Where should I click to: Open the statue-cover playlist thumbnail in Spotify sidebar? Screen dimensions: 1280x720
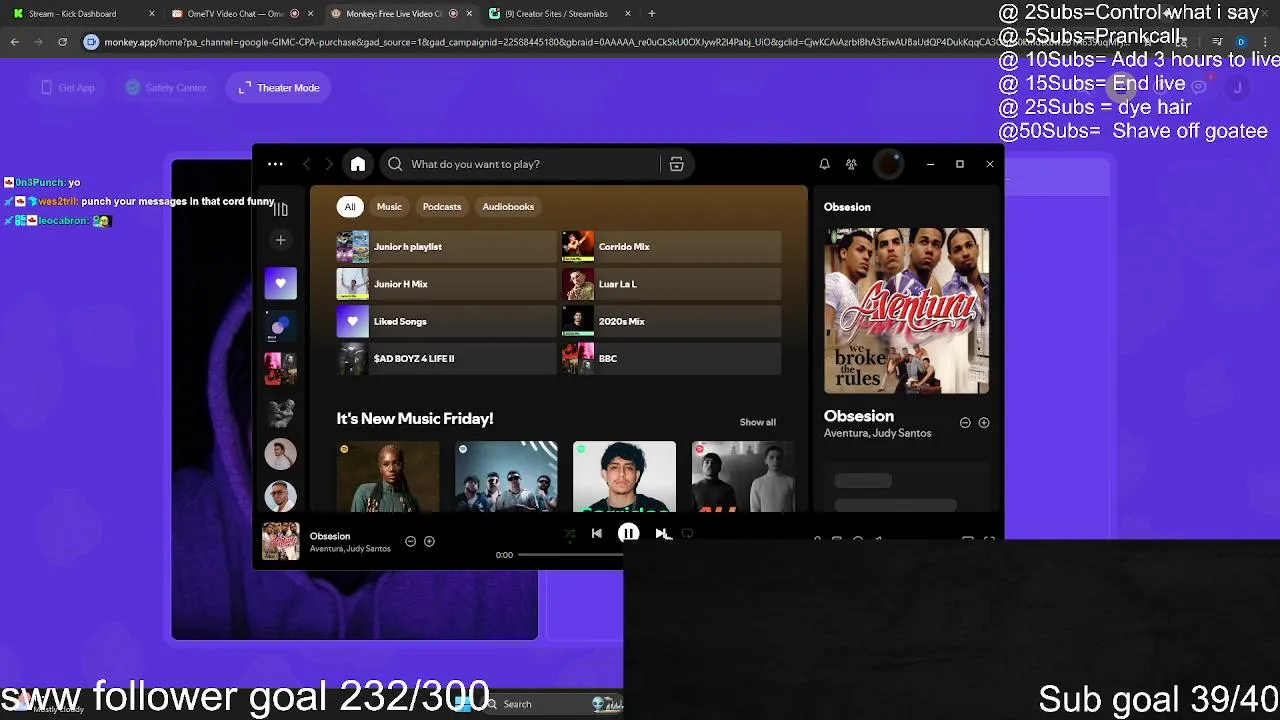(x=280, y=412)
